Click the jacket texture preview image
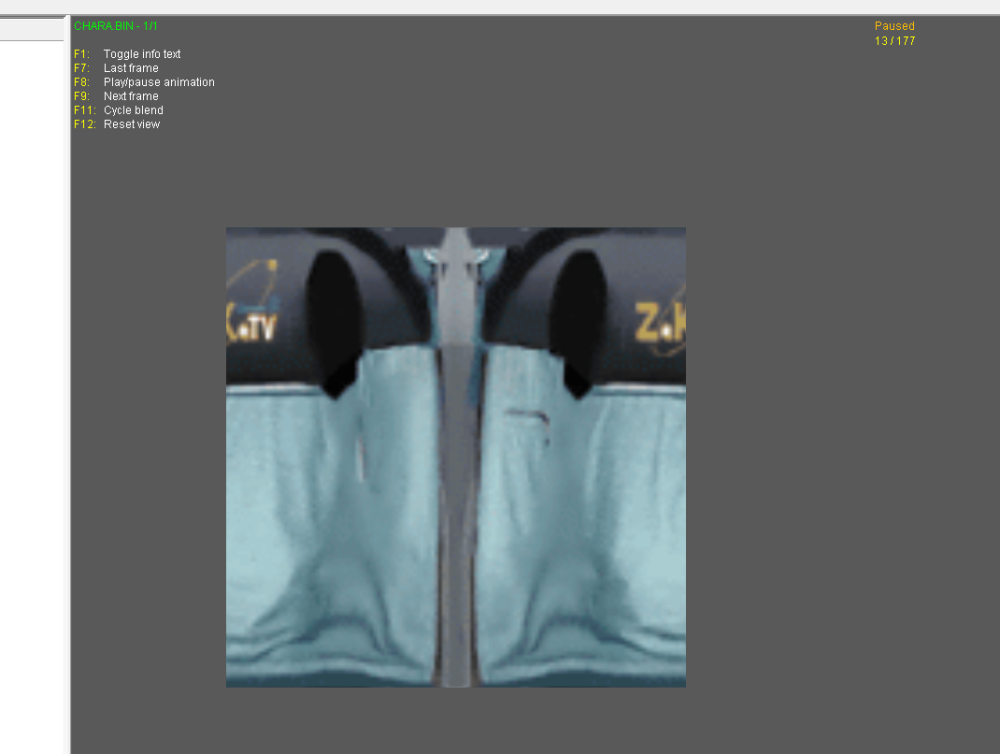This screenshot has width=1000, height=754. (x=456, y=457)
